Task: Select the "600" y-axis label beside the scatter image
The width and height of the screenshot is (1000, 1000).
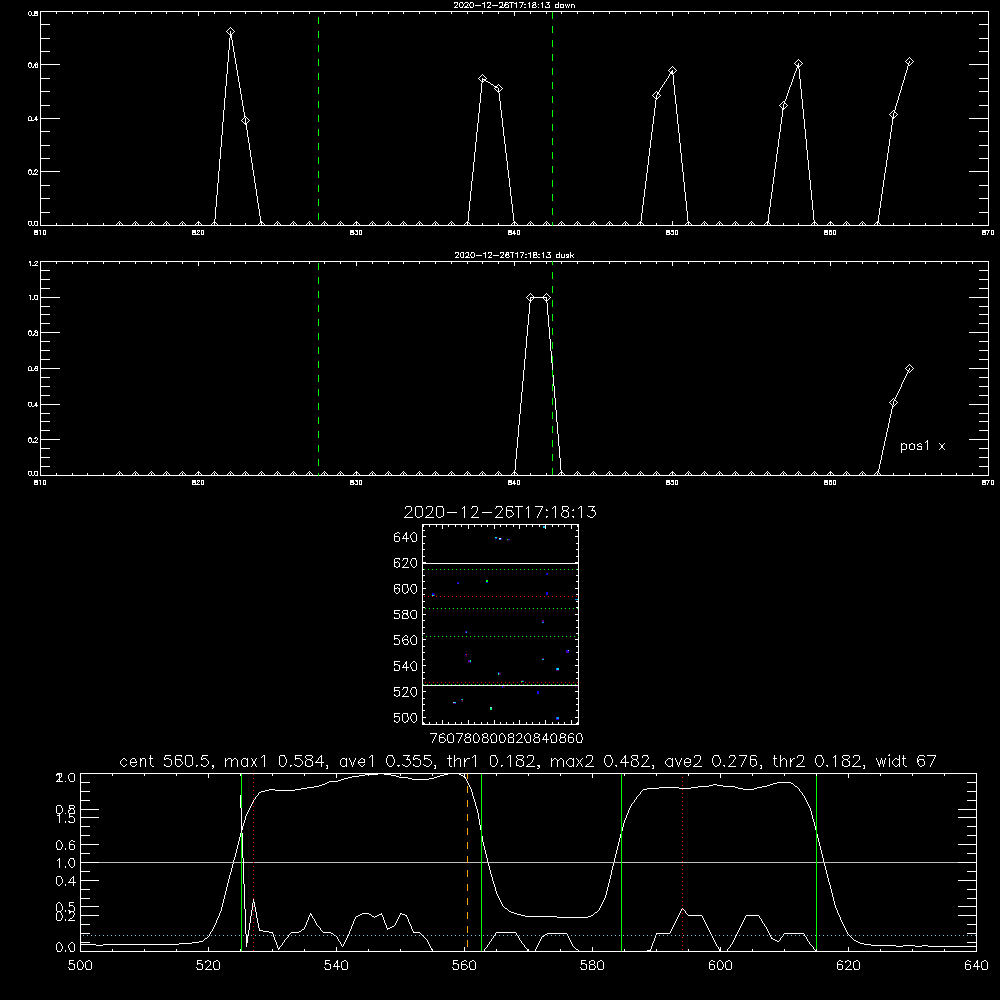Action: (x=406, y=589)
